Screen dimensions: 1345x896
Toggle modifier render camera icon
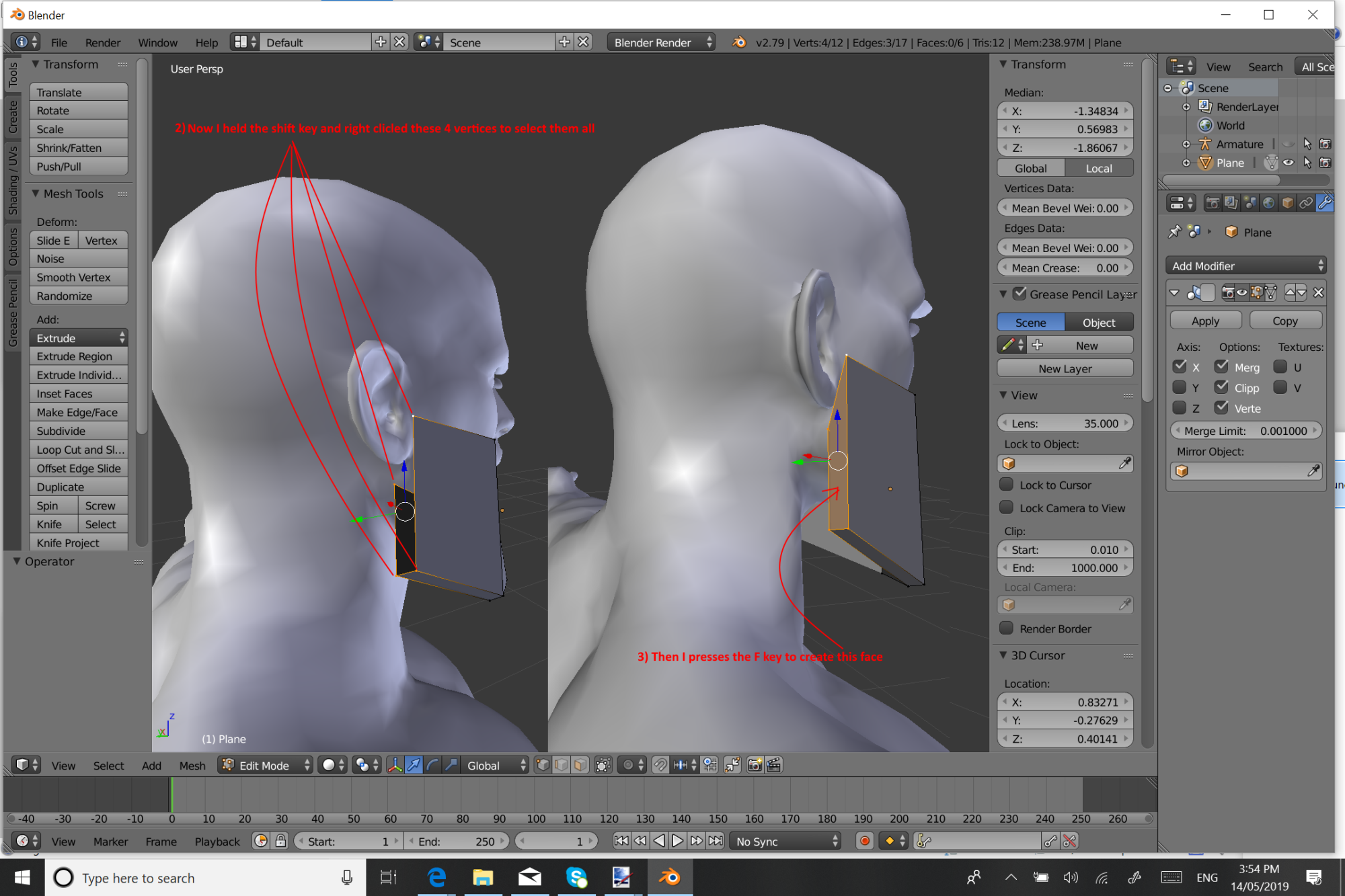pos(1228,292)
